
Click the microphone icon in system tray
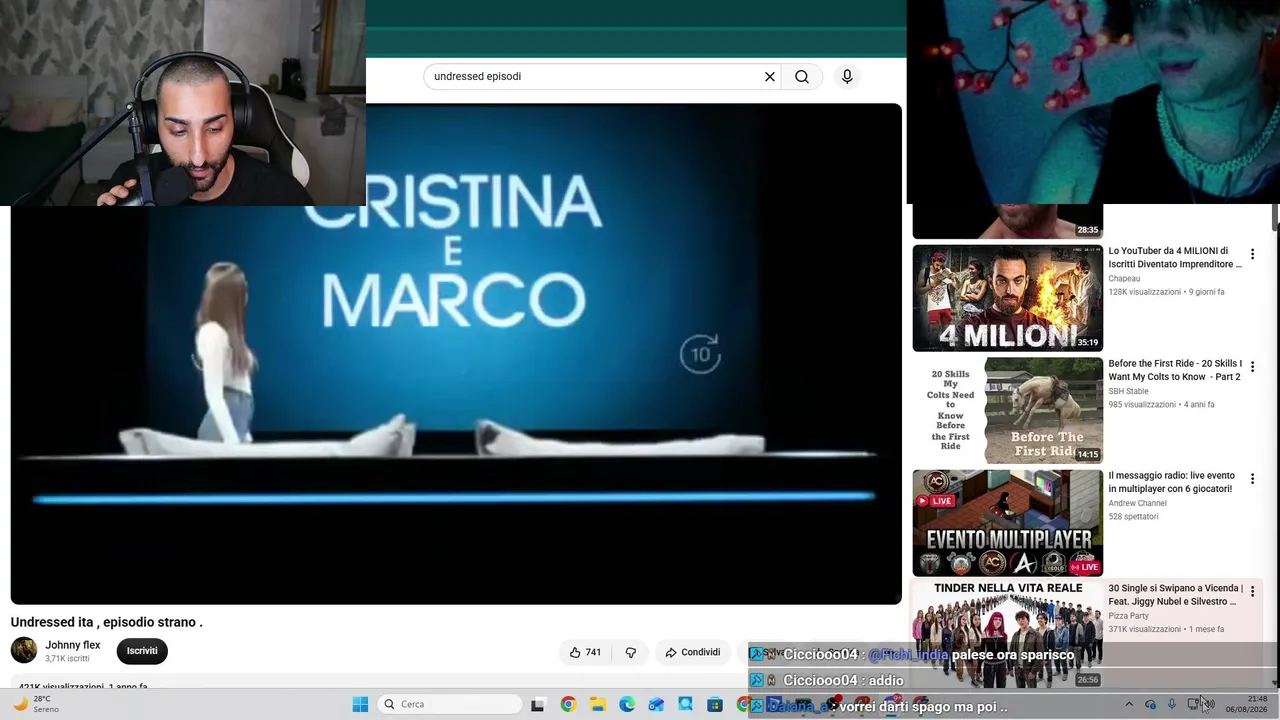(1171, 705)
